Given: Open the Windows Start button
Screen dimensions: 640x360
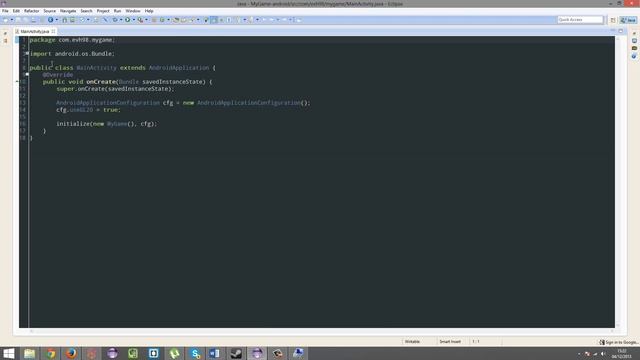Looking at the screenshot, I should (x=9, y=353).
